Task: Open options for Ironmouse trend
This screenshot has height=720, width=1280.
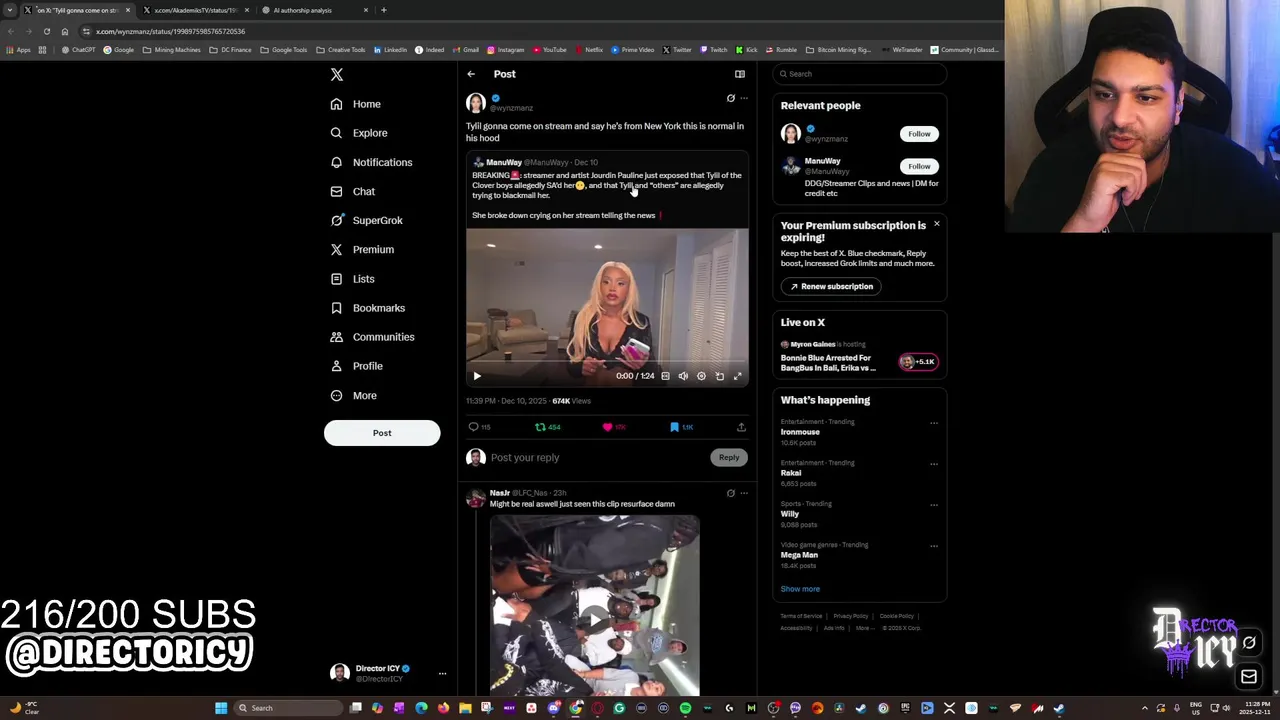Action: pos(934,423)
